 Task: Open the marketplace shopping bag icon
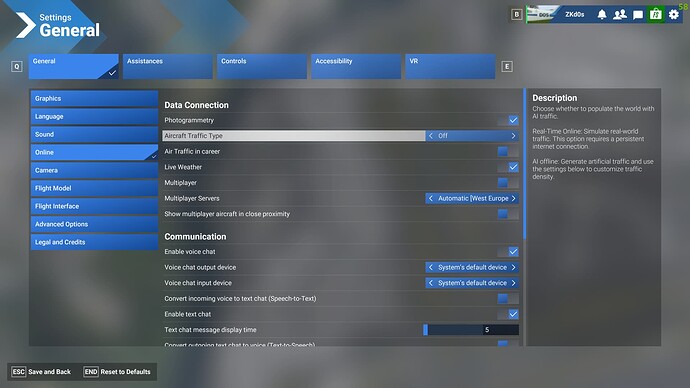point(656,15)
